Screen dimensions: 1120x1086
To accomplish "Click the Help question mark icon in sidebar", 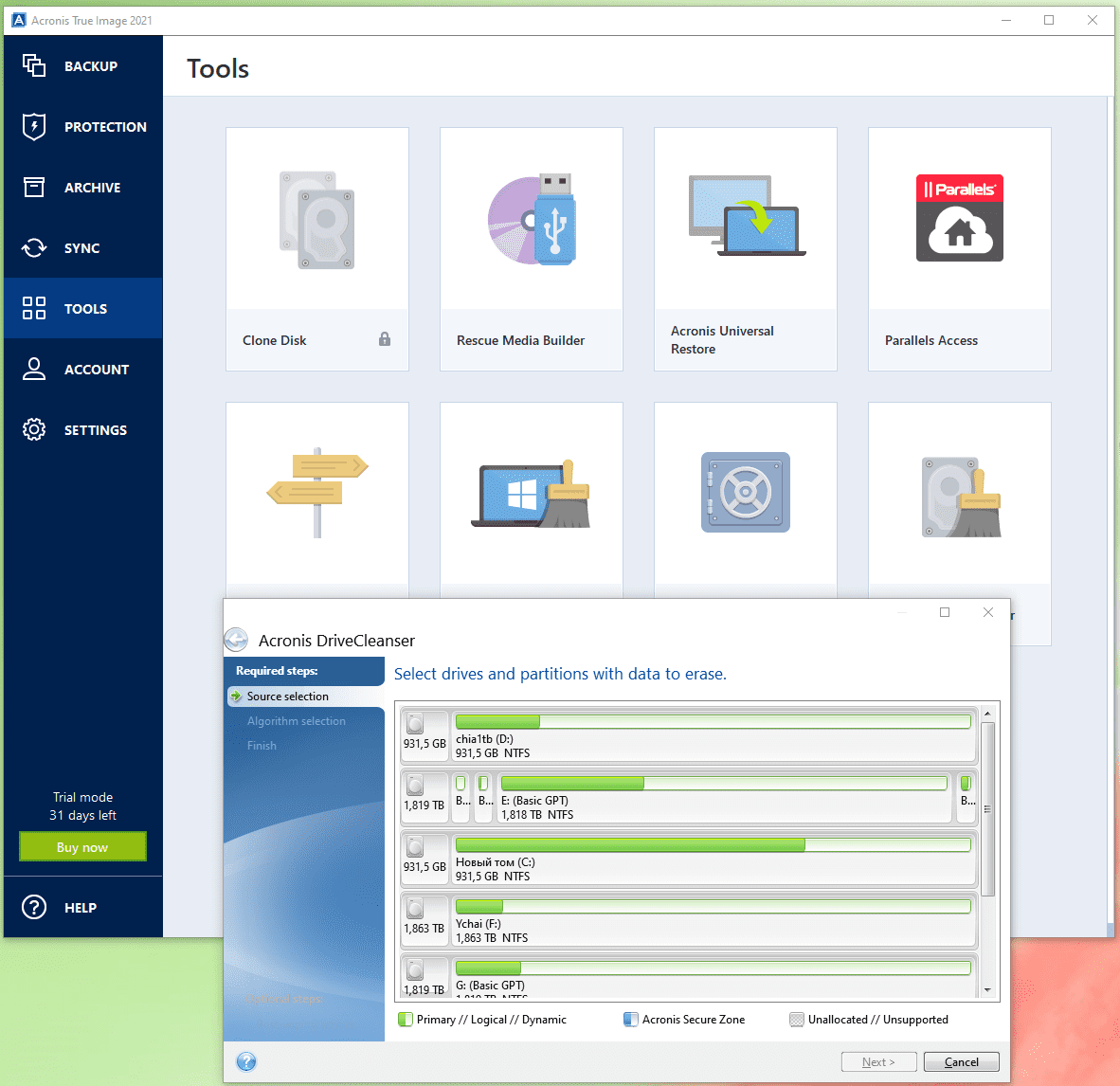I will pos(33,907).
